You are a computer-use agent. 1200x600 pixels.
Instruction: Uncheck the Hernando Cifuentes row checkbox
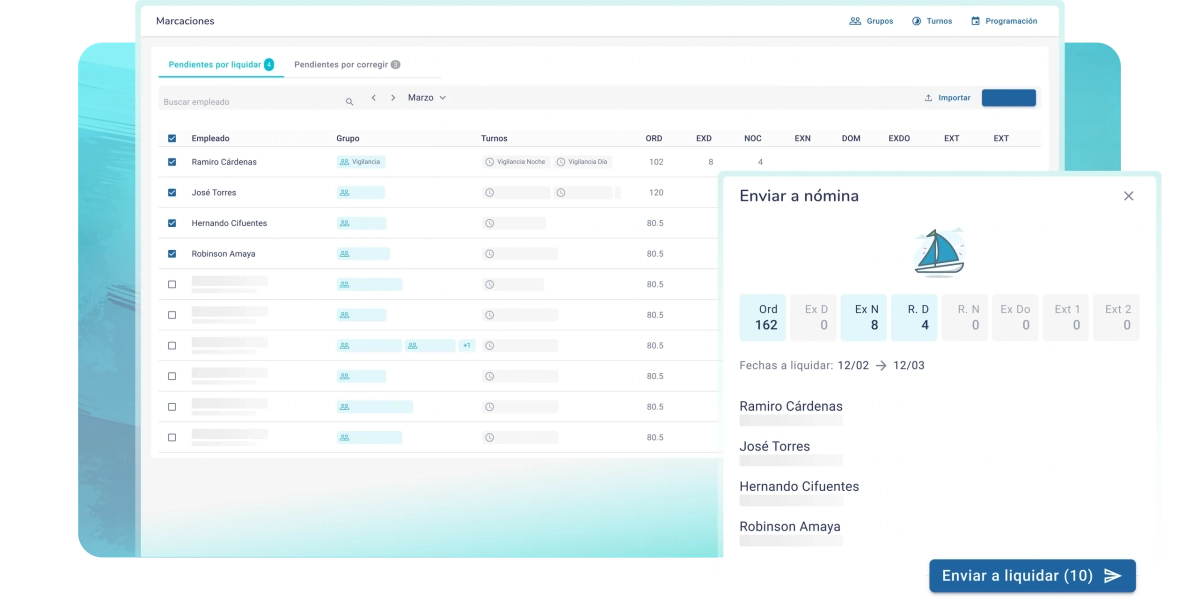(x=172, y=223)
